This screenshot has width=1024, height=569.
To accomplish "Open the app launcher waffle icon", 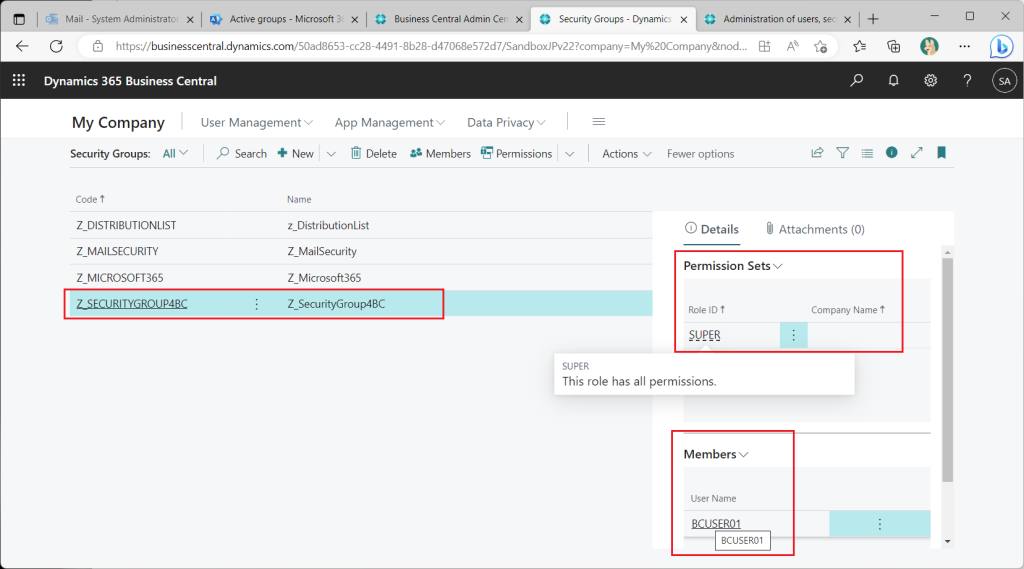I will tap(19, 80).
